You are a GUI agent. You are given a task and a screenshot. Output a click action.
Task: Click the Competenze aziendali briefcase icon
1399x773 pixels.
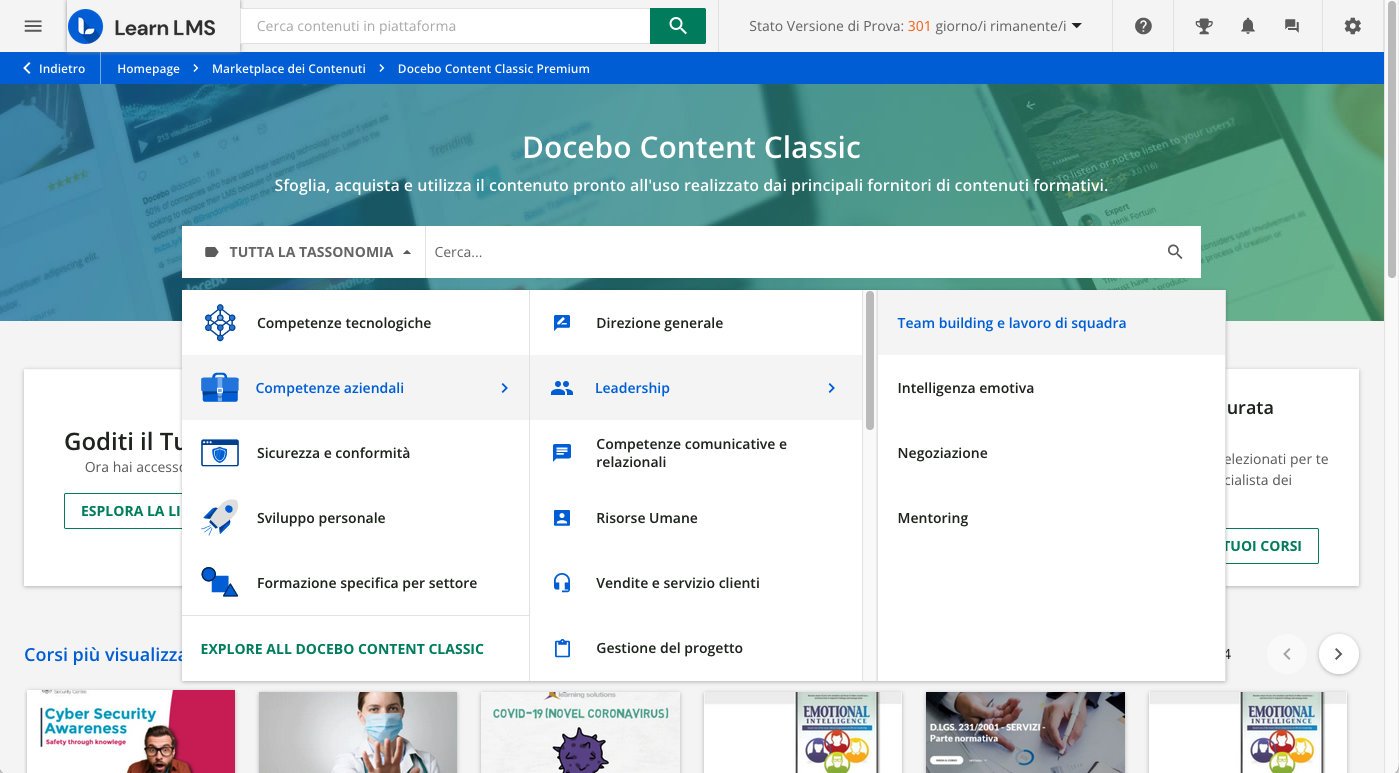220,388
